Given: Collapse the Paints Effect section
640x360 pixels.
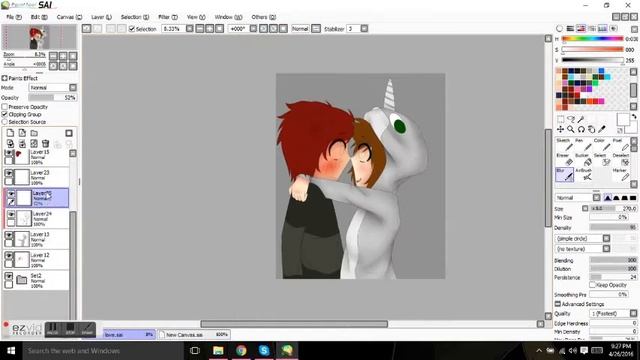Looking at the screenshot, I should 4,78.
